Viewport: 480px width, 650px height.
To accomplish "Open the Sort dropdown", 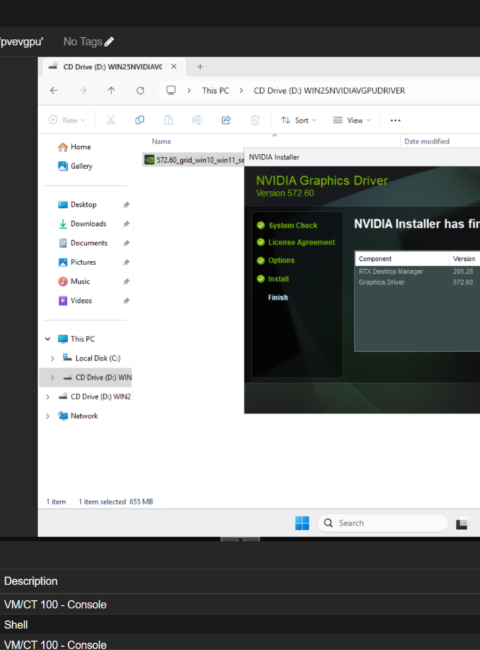I will (298, 120).
